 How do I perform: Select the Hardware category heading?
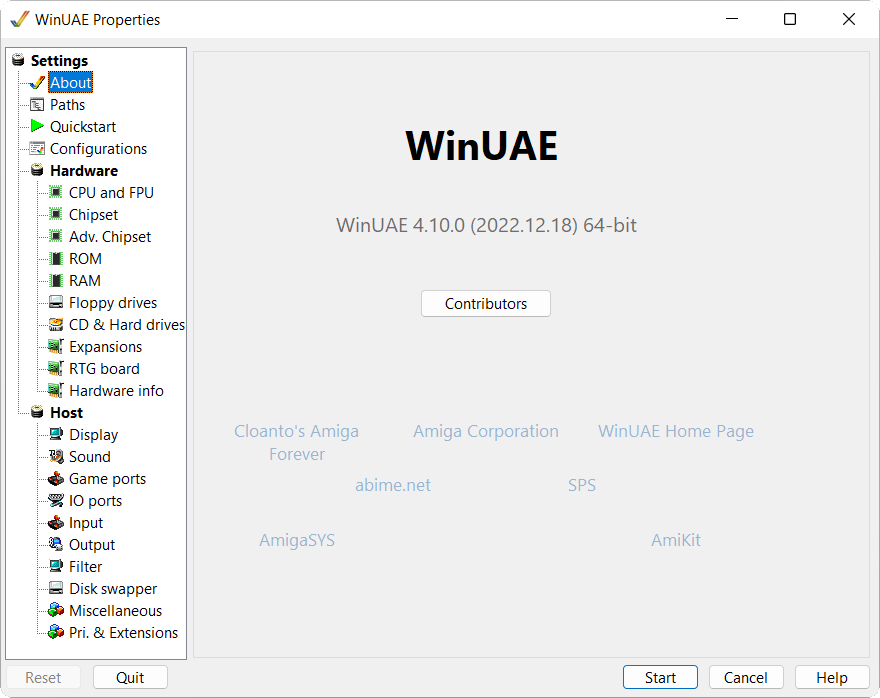(x=84, y=171)
